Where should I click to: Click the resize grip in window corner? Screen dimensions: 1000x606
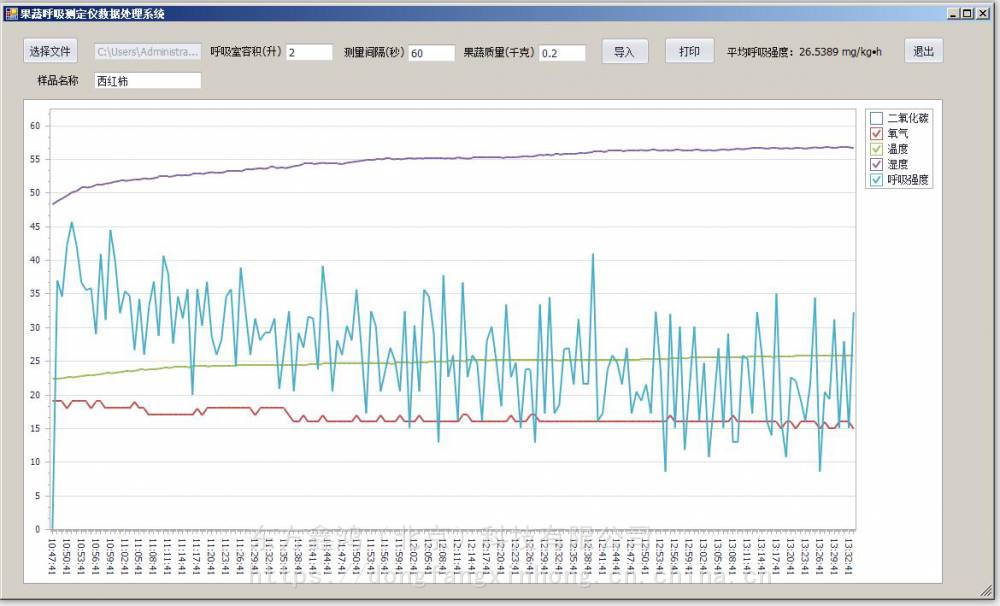pos(986,590)
